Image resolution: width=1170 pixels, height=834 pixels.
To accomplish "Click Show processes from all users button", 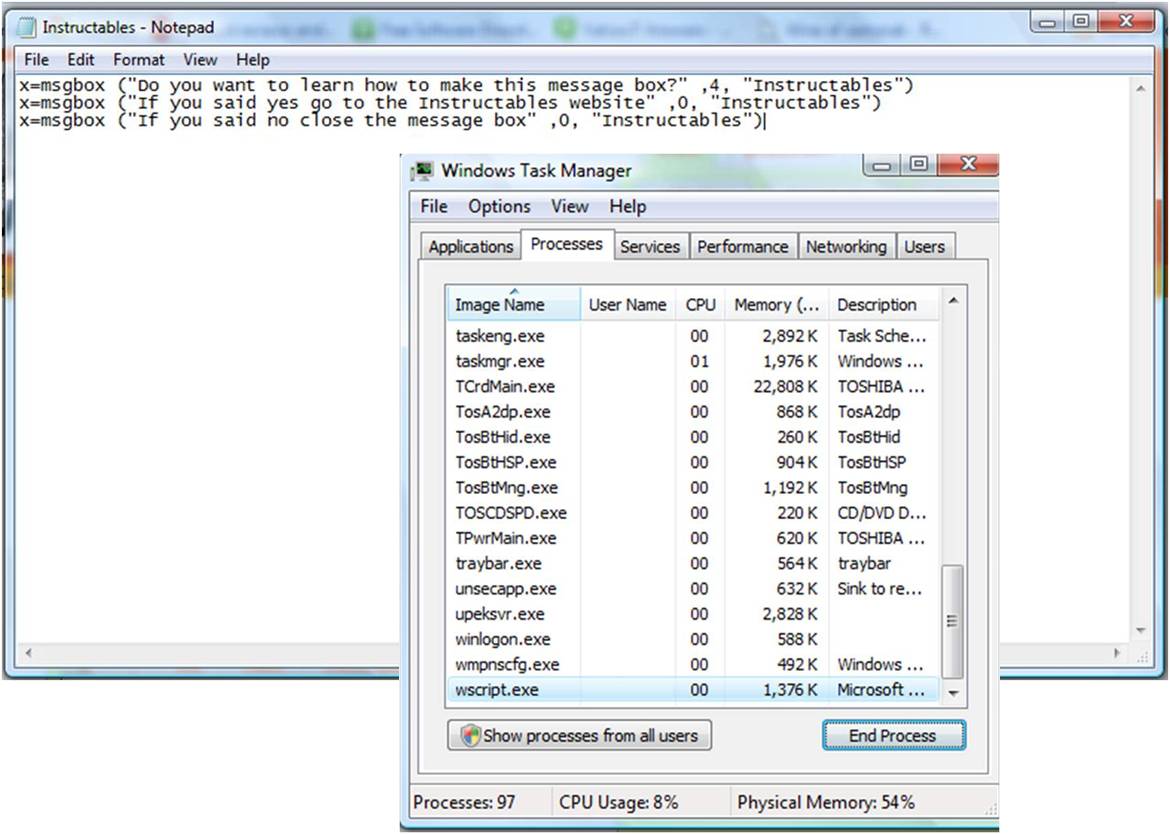I will click(579, 736).
